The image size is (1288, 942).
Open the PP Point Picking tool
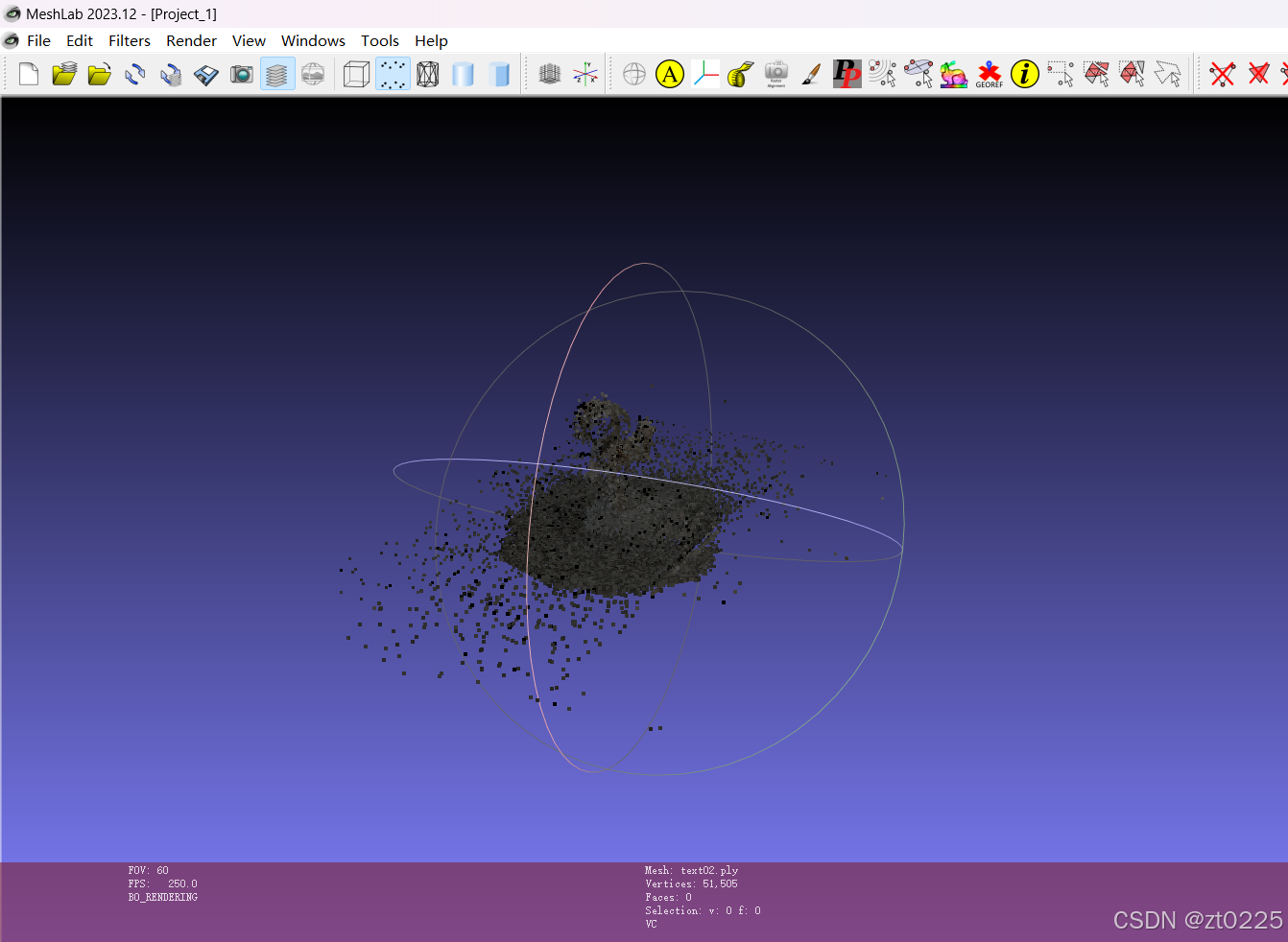point(847,74)
